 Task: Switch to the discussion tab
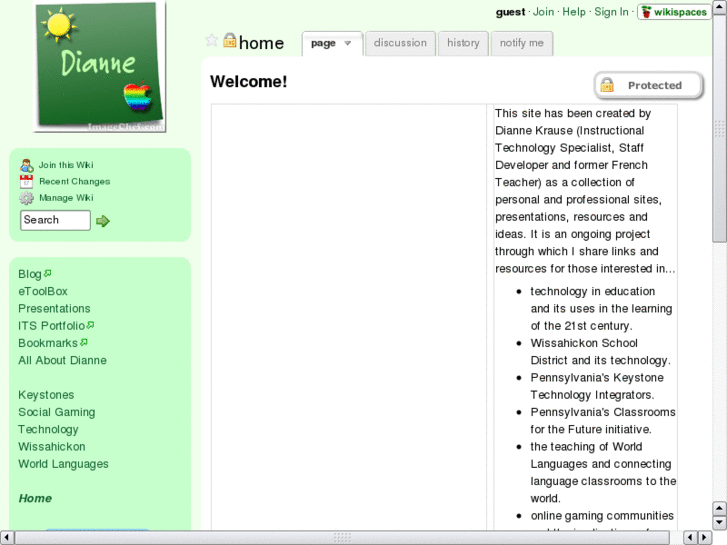[x=400, y=43]
